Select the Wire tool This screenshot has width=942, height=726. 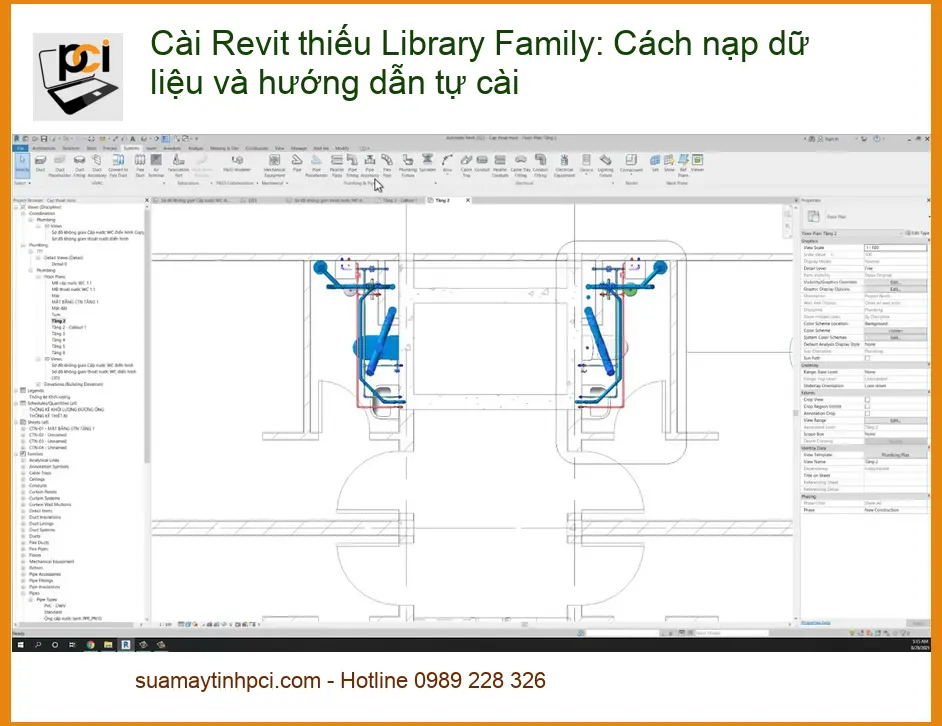[x=447, y=163]
